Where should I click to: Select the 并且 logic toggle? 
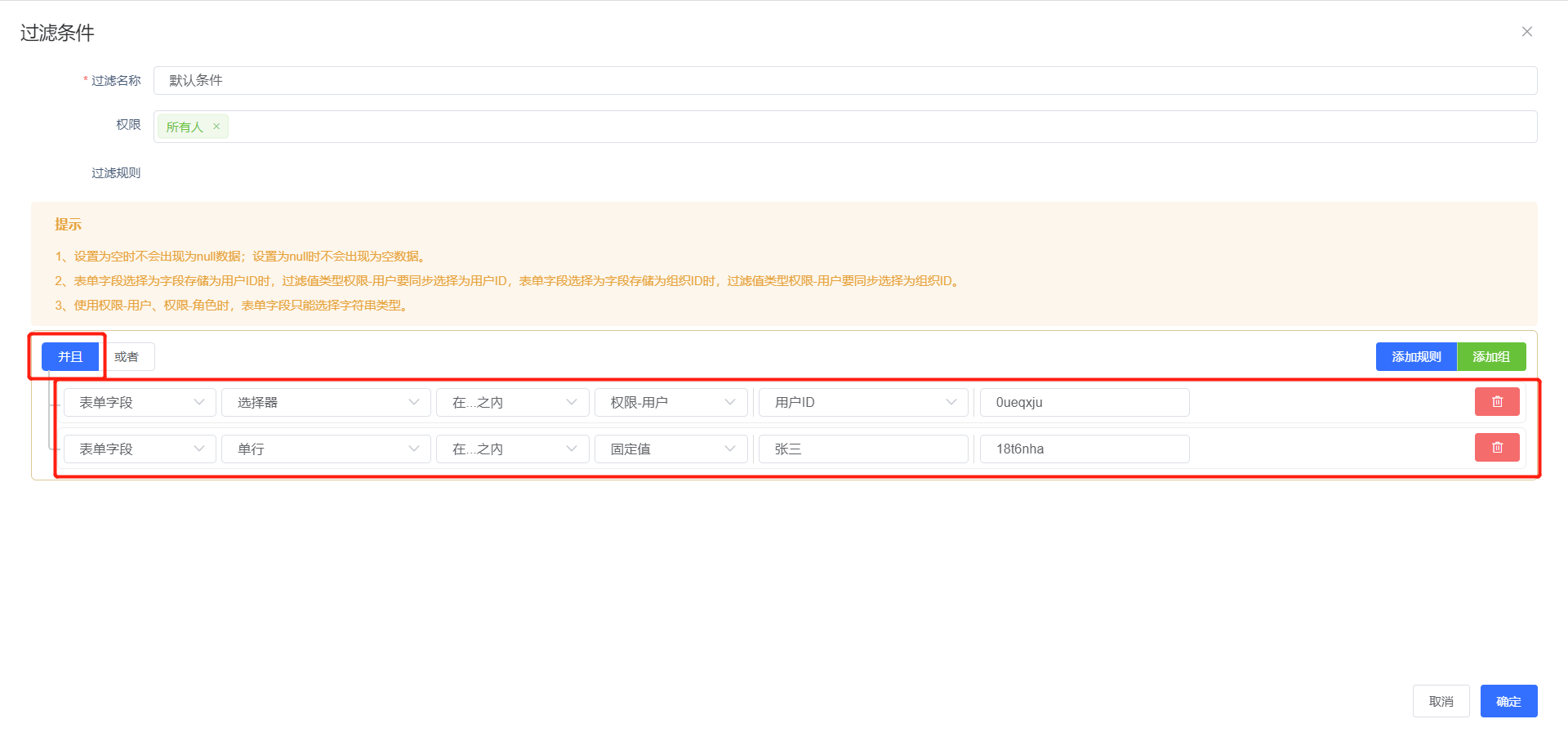[x=70, y=357]
